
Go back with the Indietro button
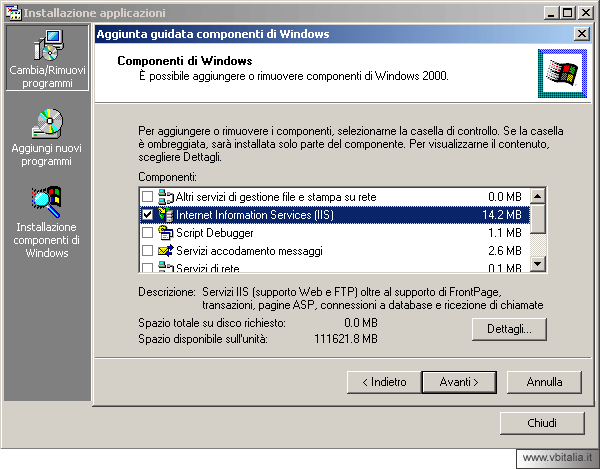384,382
